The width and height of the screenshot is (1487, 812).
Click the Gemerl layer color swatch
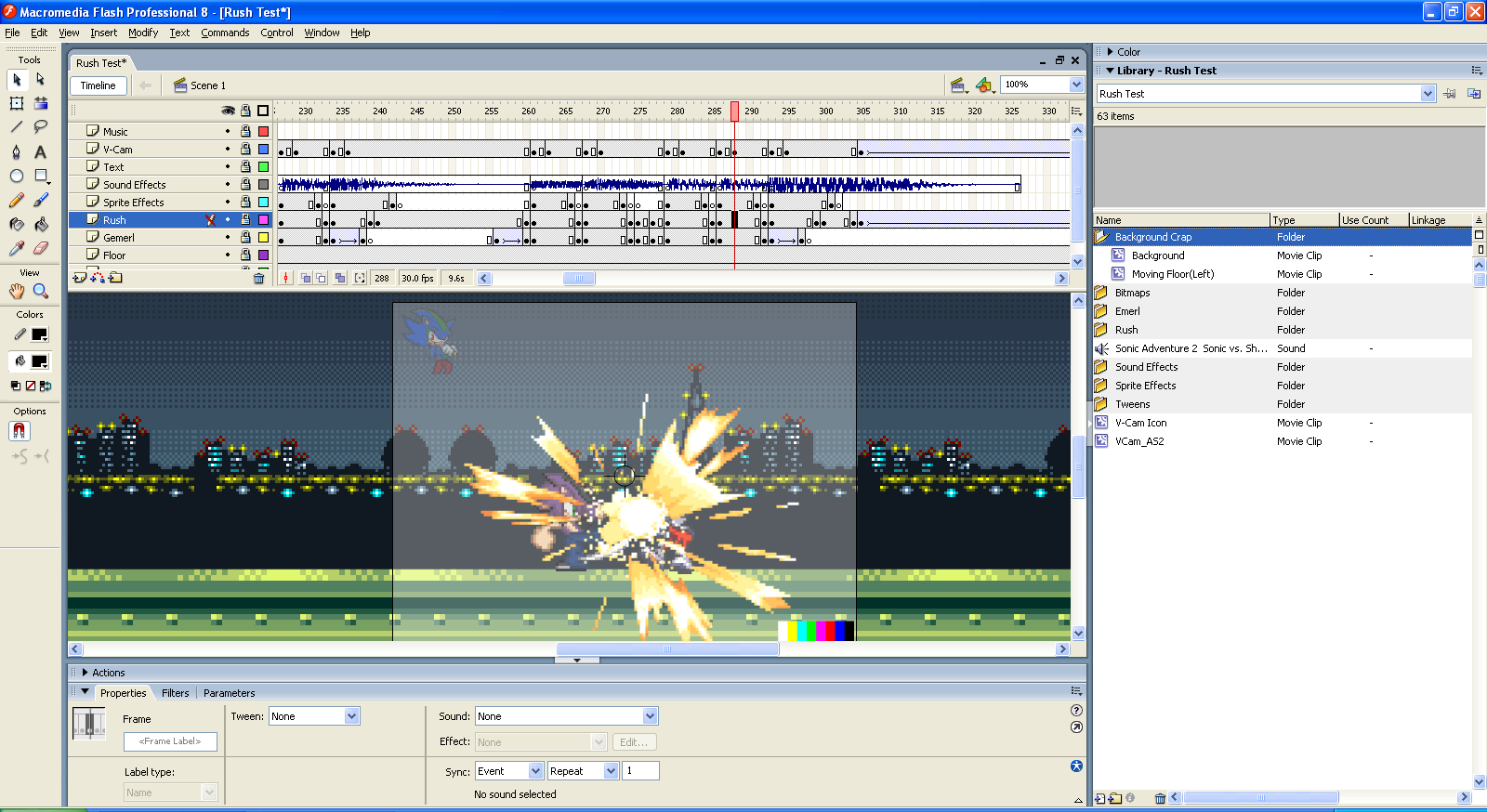click(x=263, y=238)
